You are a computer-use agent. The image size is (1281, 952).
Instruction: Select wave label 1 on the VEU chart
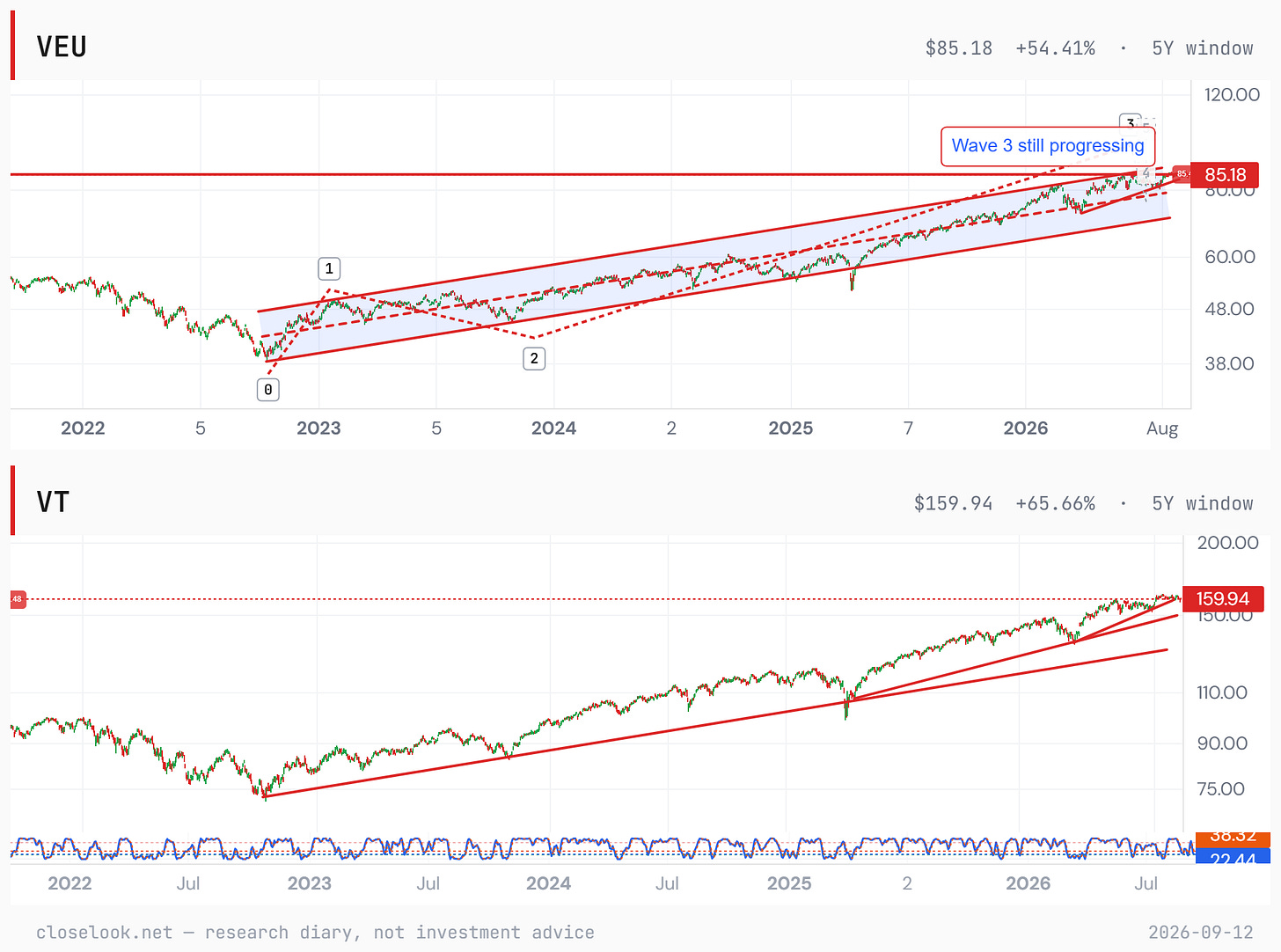(329, 268)
